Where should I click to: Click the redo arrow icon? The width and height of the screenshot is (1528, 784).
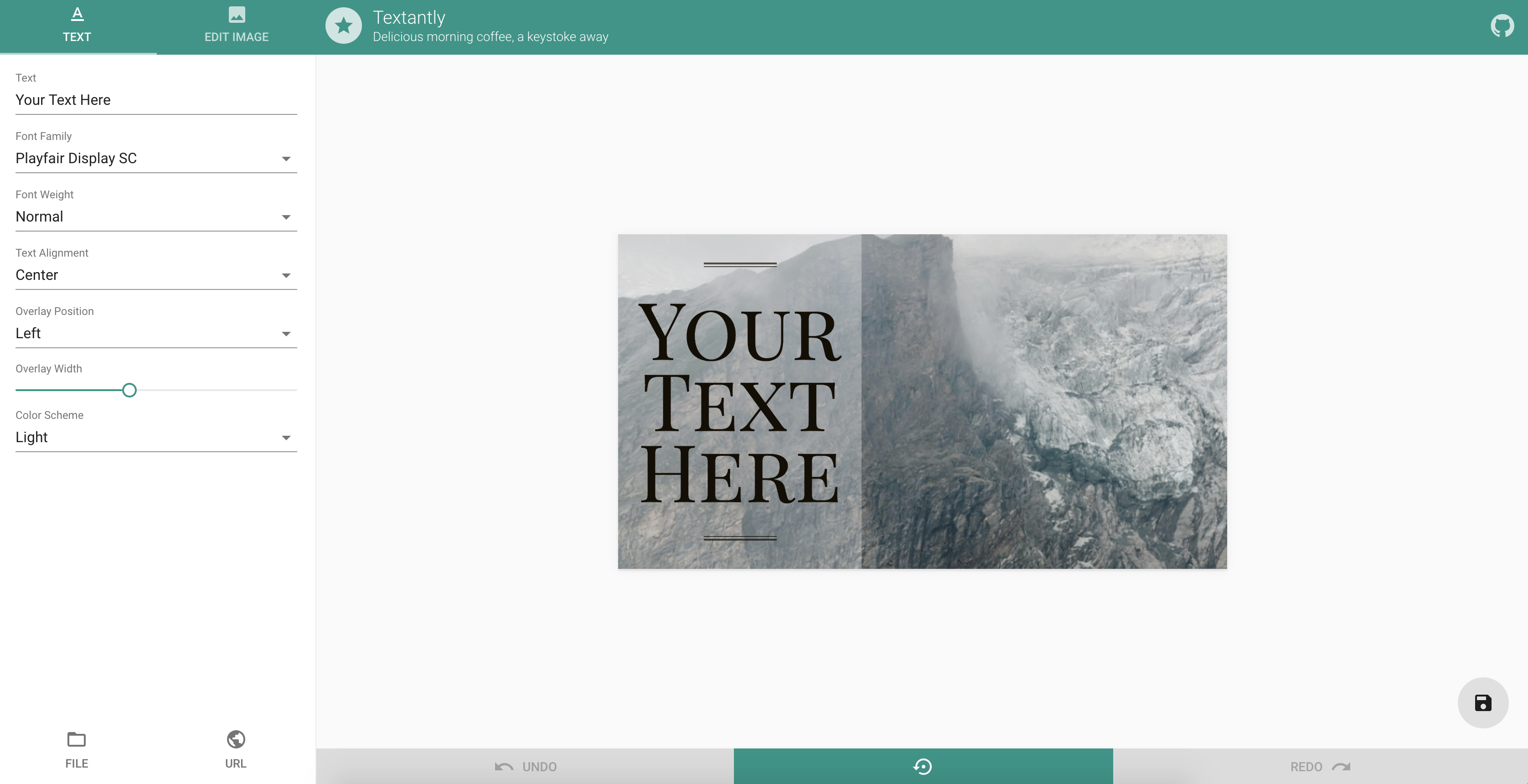tap(1341, 767)
